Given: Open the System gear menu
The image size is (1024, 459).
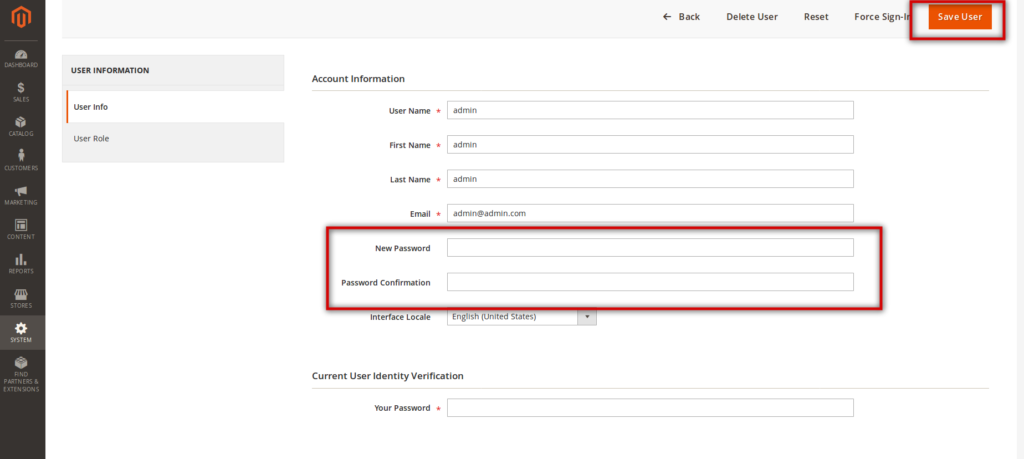Looking at the screenshot, I should [x=21, y=332].
